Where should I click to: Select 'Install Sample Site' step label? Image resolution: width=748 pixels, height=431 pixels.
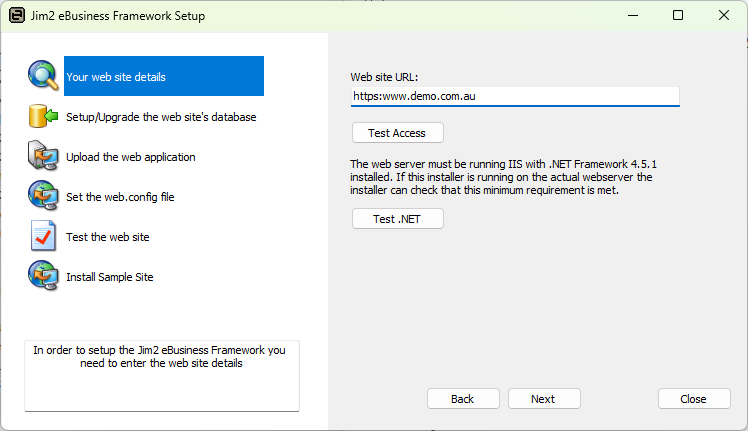click(x=110, y=277)
